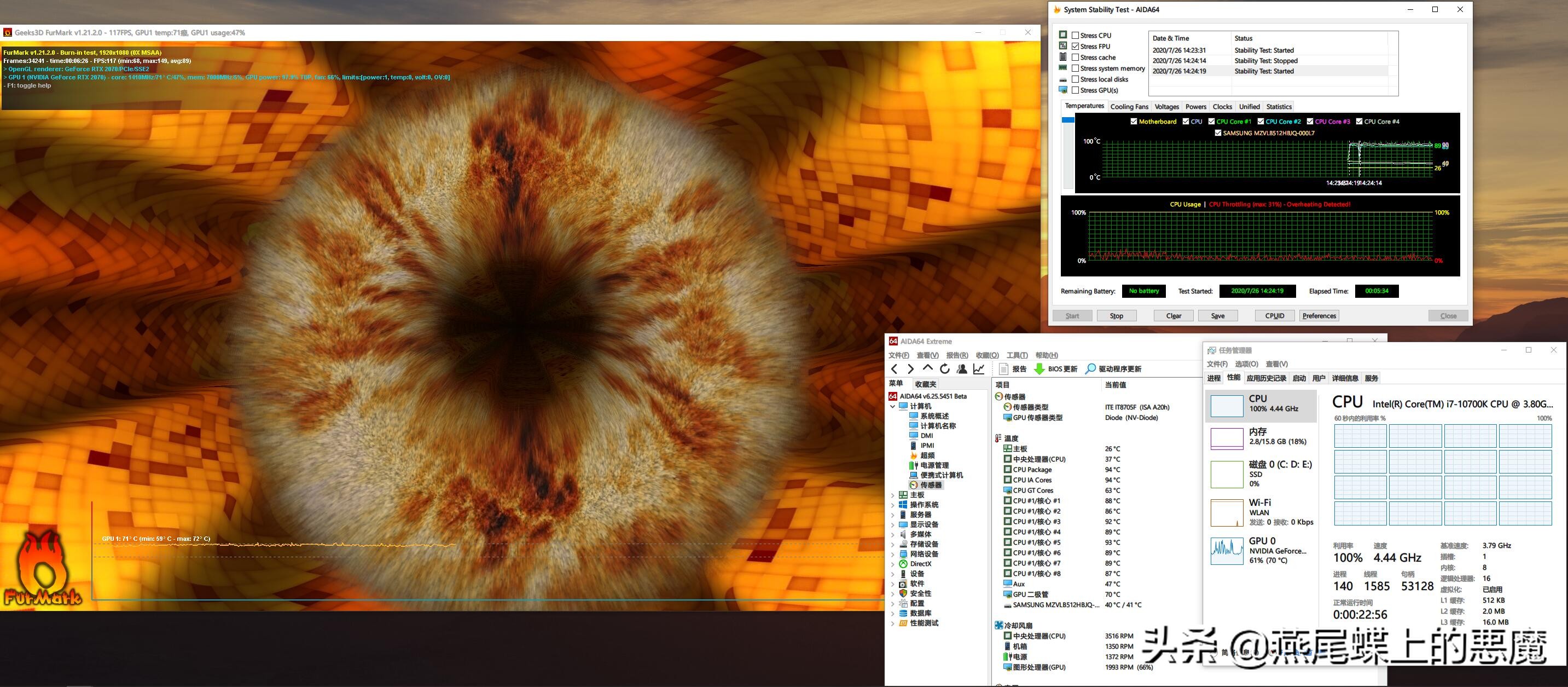Switch to the Cooling Fans tab
This screenshot has height=687, width=1568.
coord(1129,107)
